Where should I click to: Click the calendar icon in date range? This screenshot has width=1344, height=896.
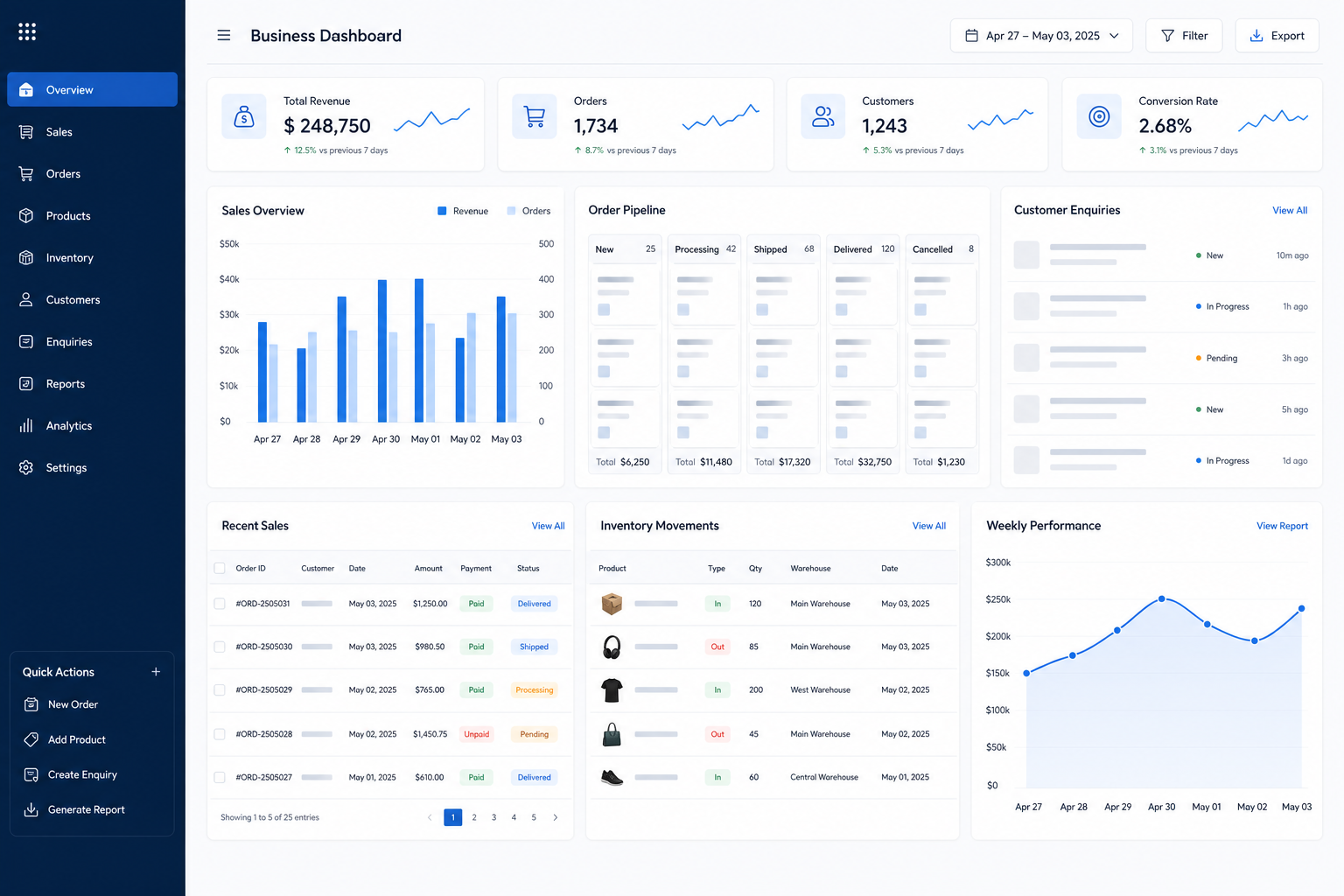971,36
